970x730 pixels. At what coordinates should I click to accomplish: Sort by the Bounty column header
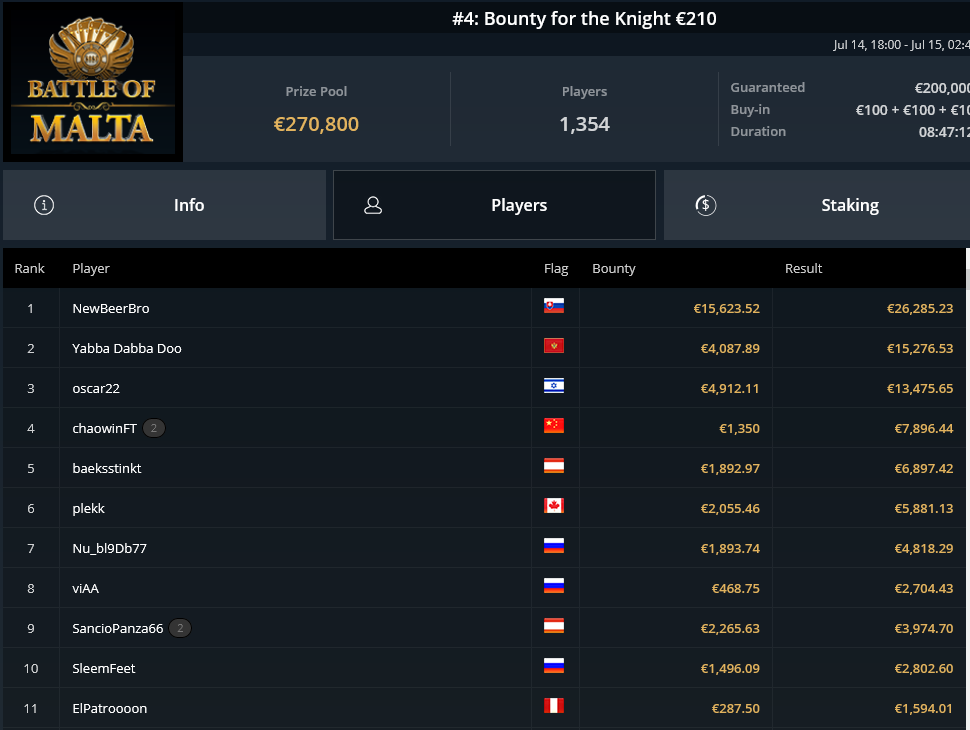[x=614, y=268]
